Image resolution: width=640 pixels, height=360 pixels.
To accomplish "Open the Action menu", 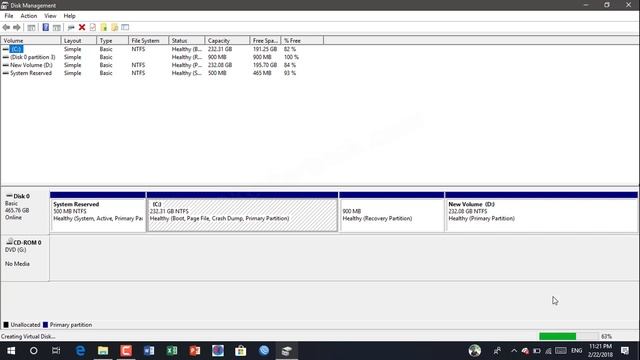I will [x=29, y=16].
